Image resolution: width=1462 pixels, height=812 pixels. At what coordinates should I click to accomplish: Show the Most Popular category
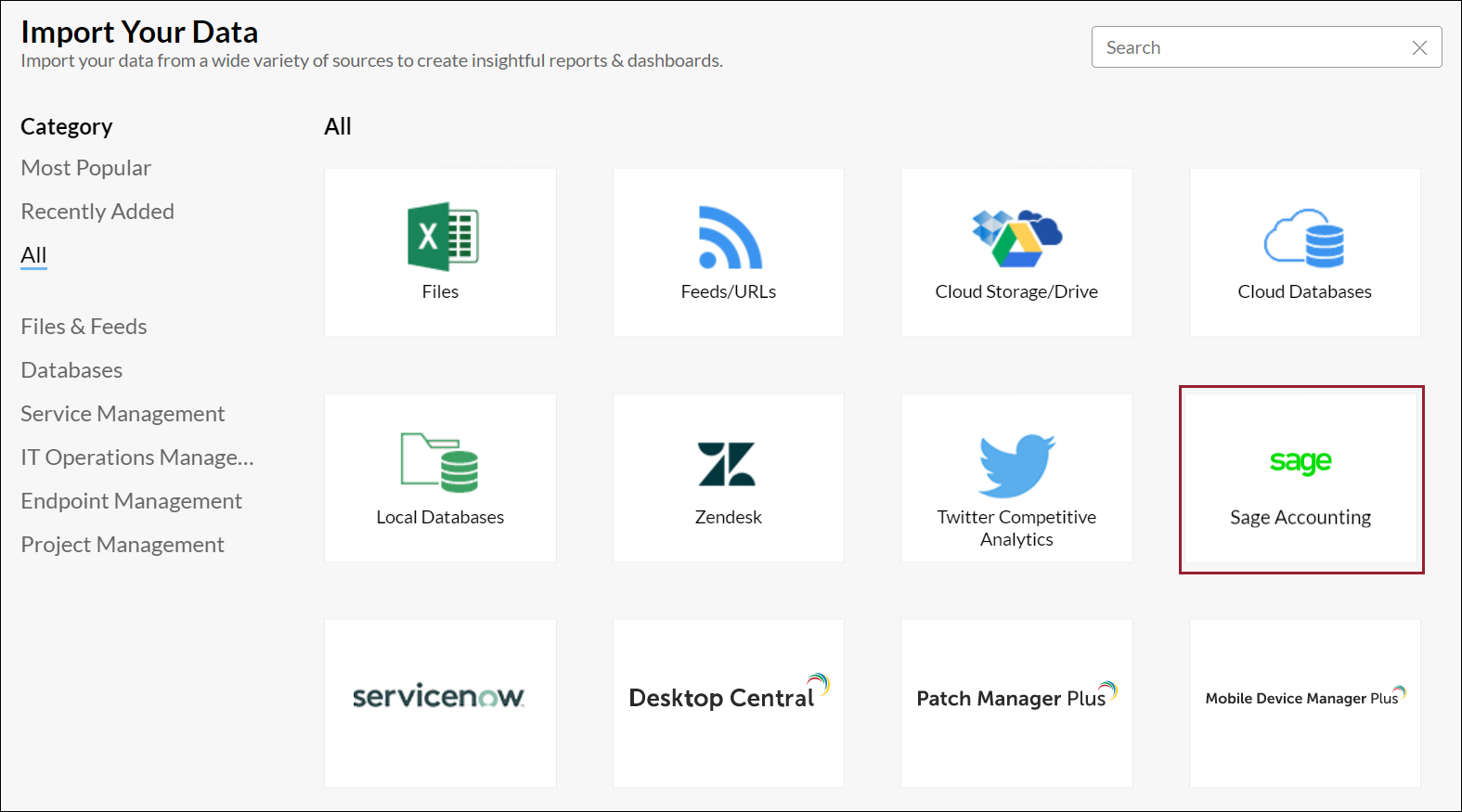coord(85,168)
